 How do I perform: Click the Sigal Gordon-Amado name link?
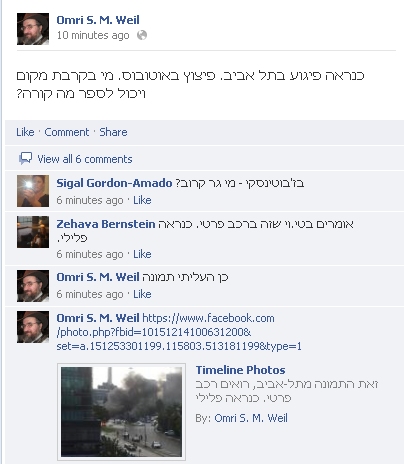pyautogui.click(x=114, y=183)
